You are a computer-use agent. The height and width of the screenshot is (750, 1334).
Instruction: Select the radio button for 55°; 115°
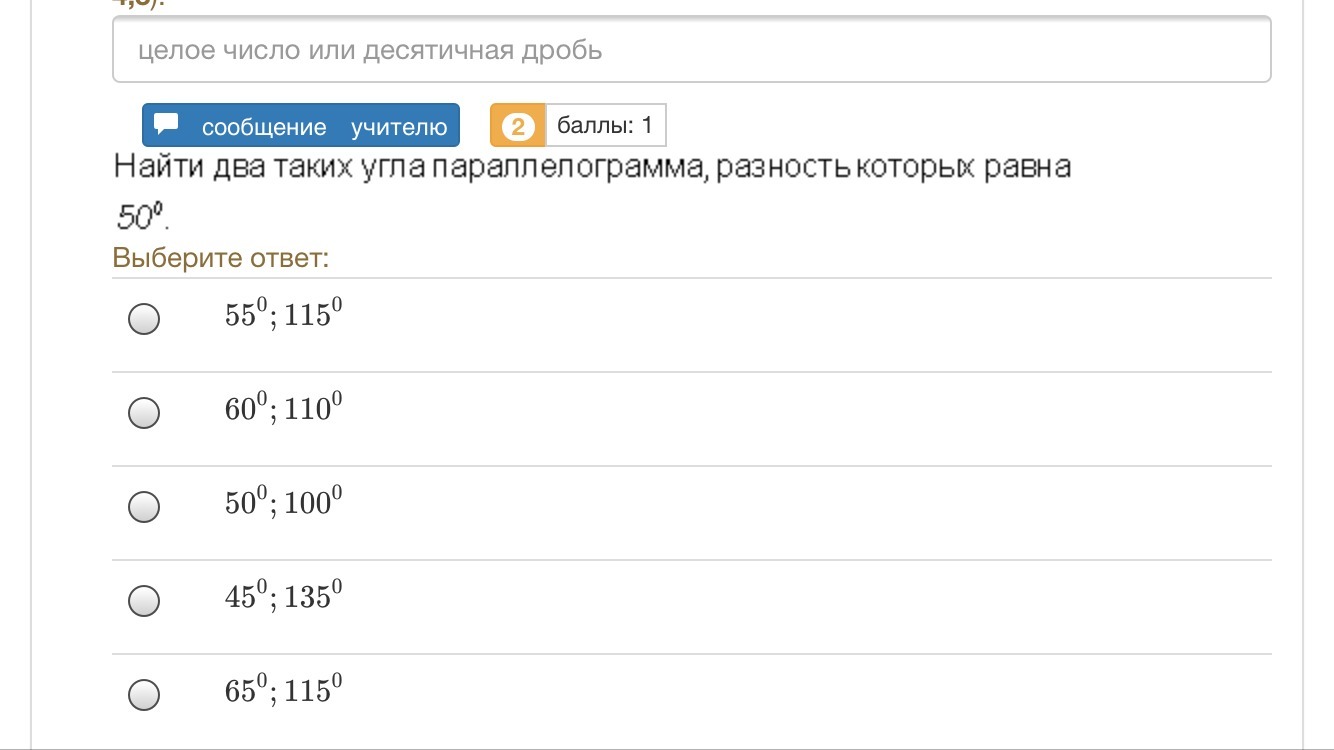[144, 319]
